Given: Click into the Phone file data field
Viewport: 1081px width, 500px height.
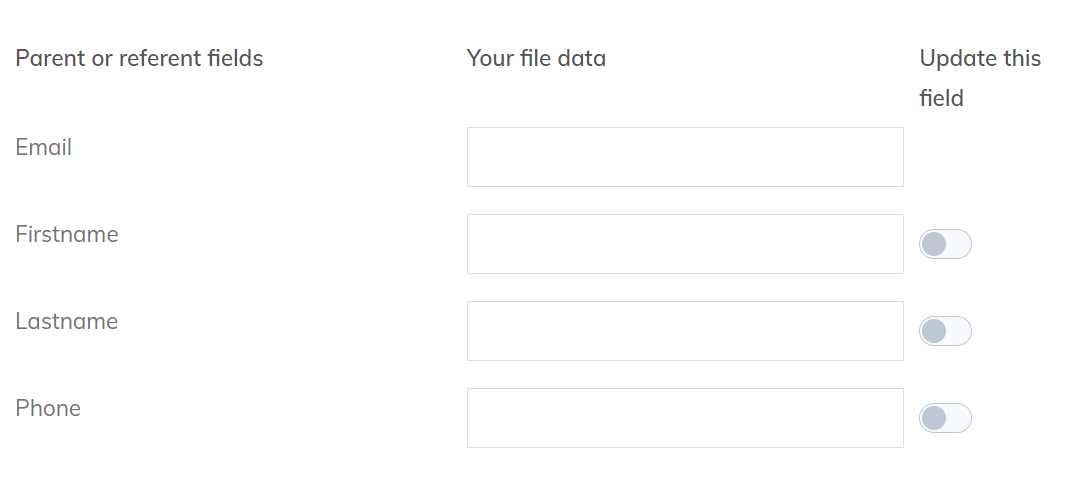Looking at the screenshot, I should coord(685,418).
